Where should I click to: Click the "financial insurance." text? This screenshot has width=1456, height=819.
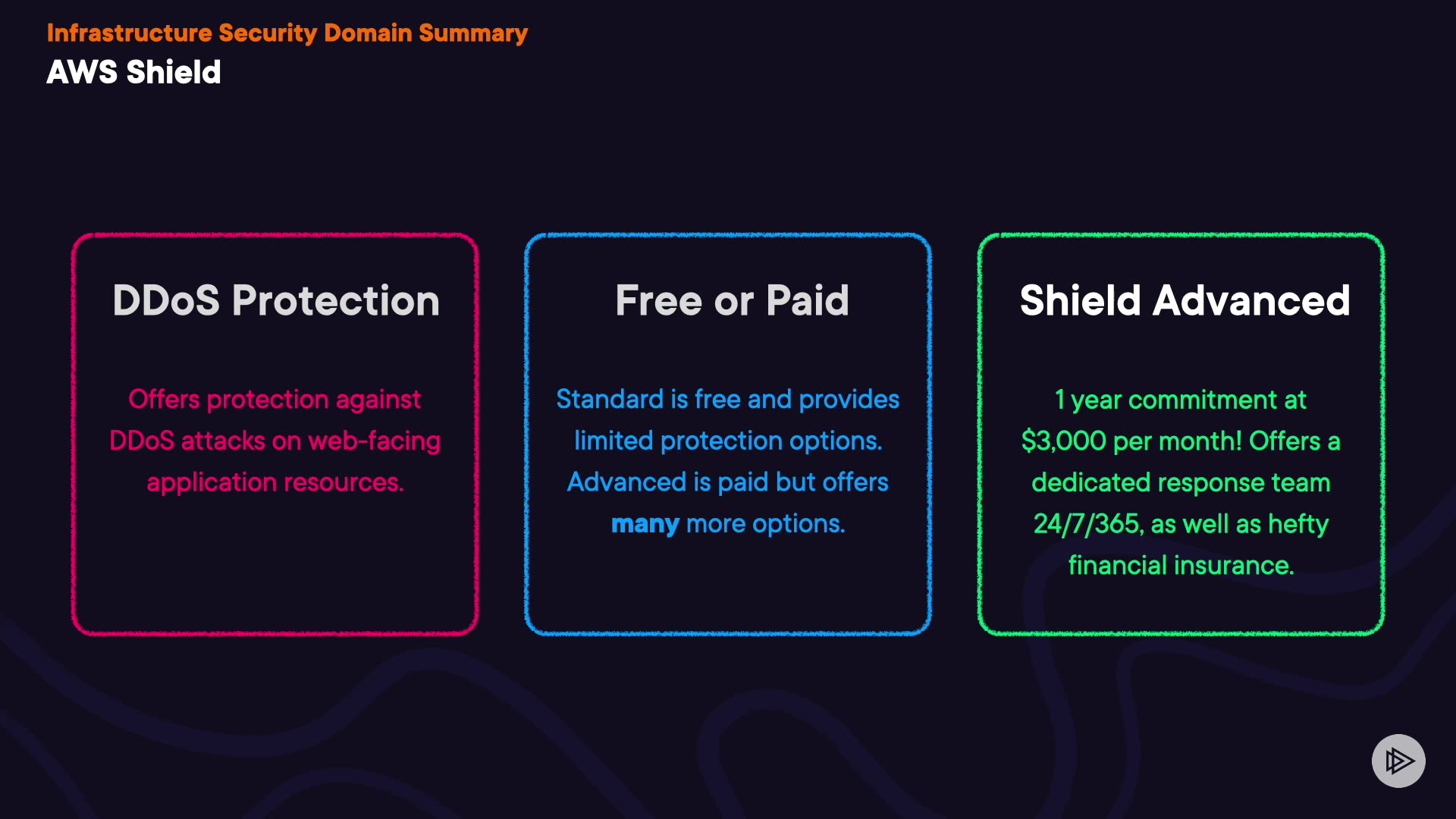point(1181,566)
